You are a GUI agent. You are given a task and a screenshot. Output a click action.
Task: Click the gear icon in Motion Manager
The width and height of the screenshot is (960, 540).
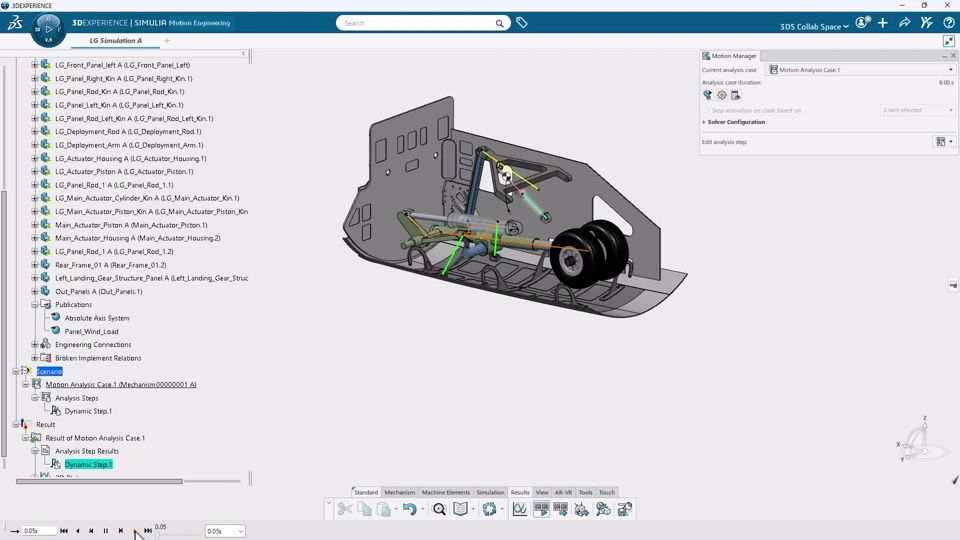721,96
